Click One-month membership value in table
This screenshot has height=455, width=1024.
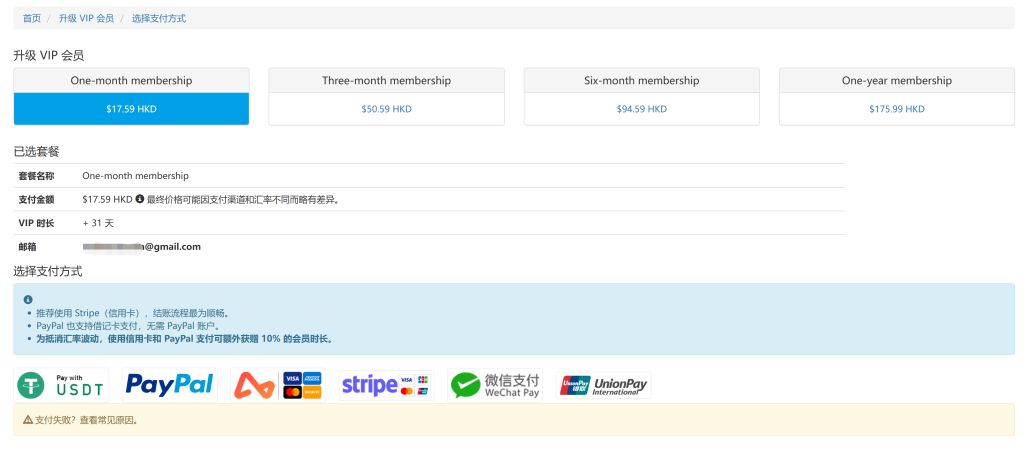point(135,176)
